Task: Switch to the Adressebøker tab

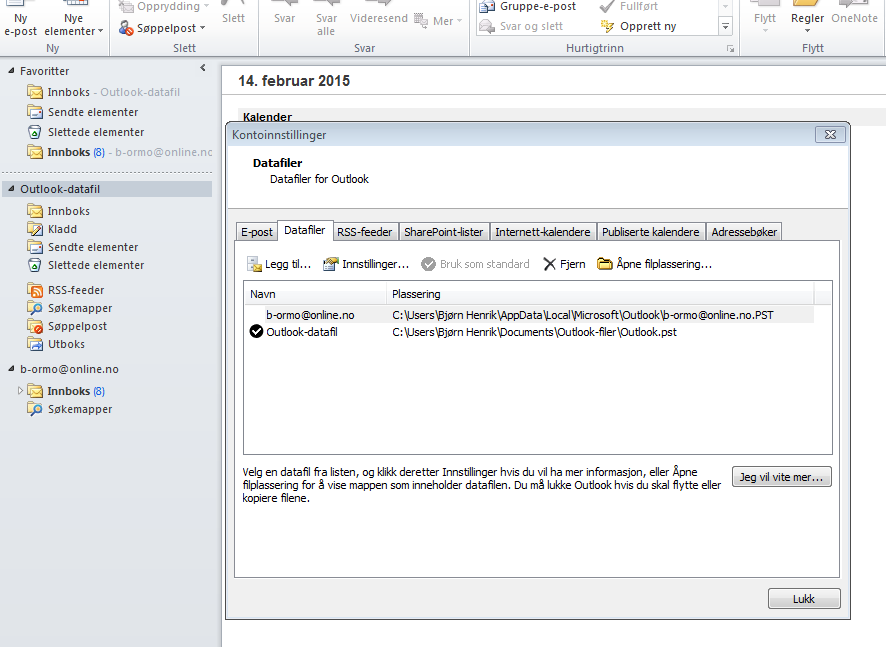Action: click(744, 232)
